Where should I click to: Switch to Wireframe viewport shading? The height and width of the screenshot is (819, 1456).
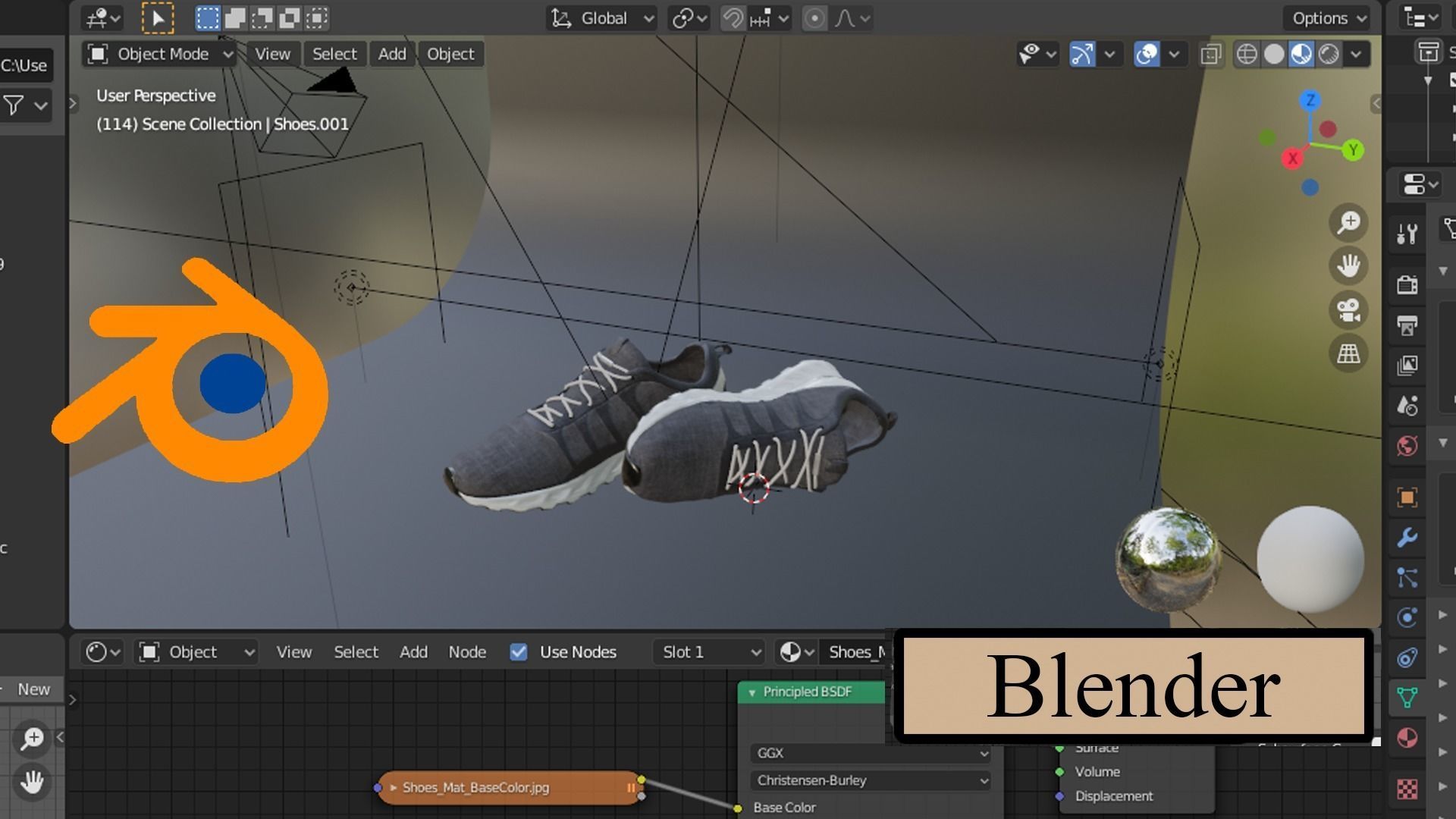[x=1247, y=54]
